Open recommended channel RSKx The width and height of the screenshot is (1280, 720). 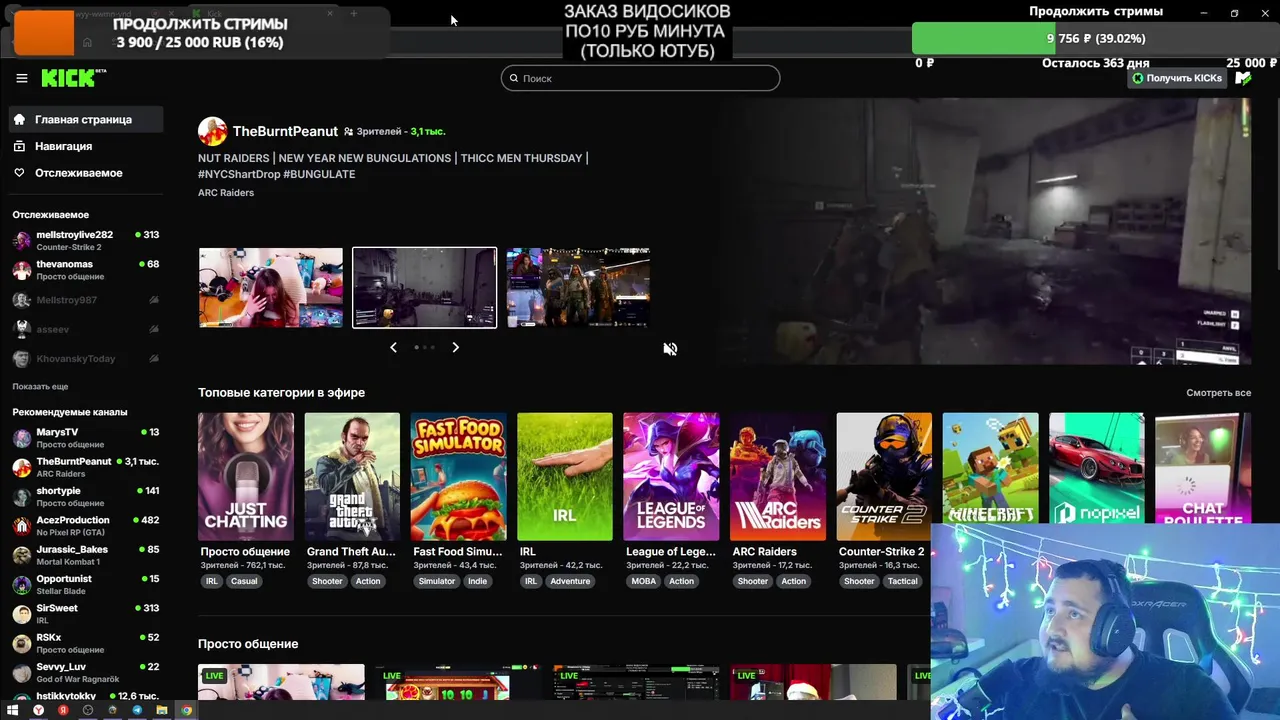[86, 643]
